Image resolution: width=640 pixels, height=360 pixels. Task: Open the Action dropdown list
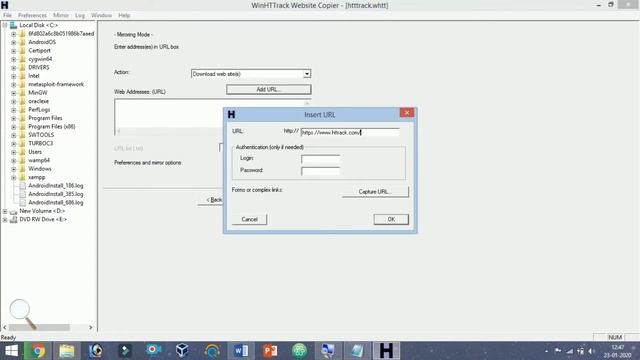(x=307, y=74)
